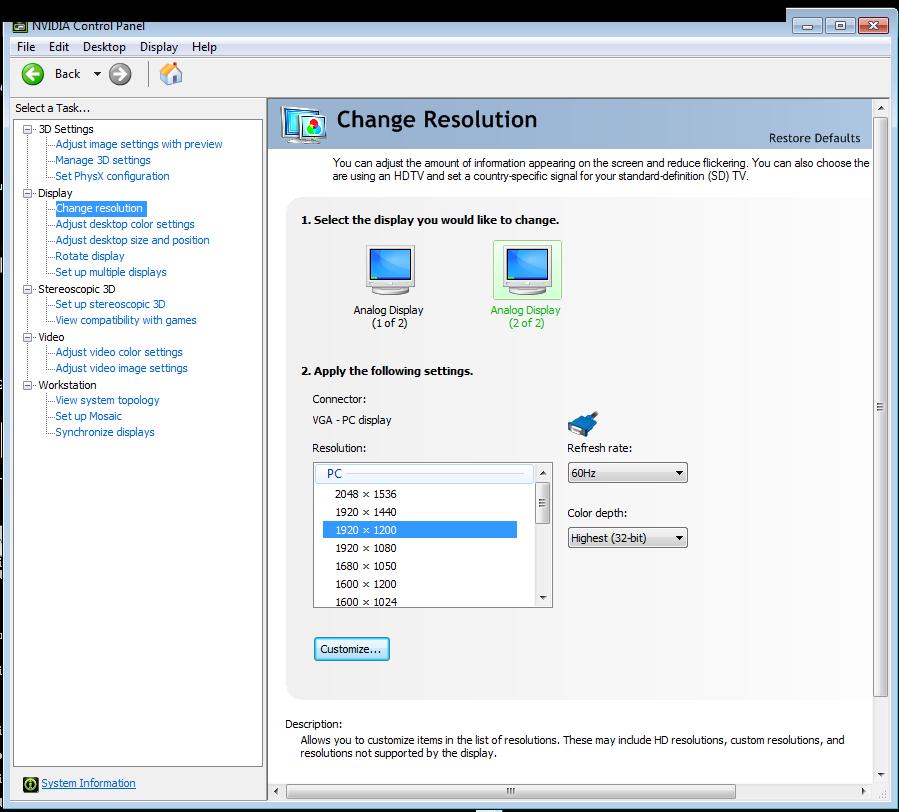The image size is (899, 812).
Task: Click the Customize button
Action: click(x=351, y=649)
